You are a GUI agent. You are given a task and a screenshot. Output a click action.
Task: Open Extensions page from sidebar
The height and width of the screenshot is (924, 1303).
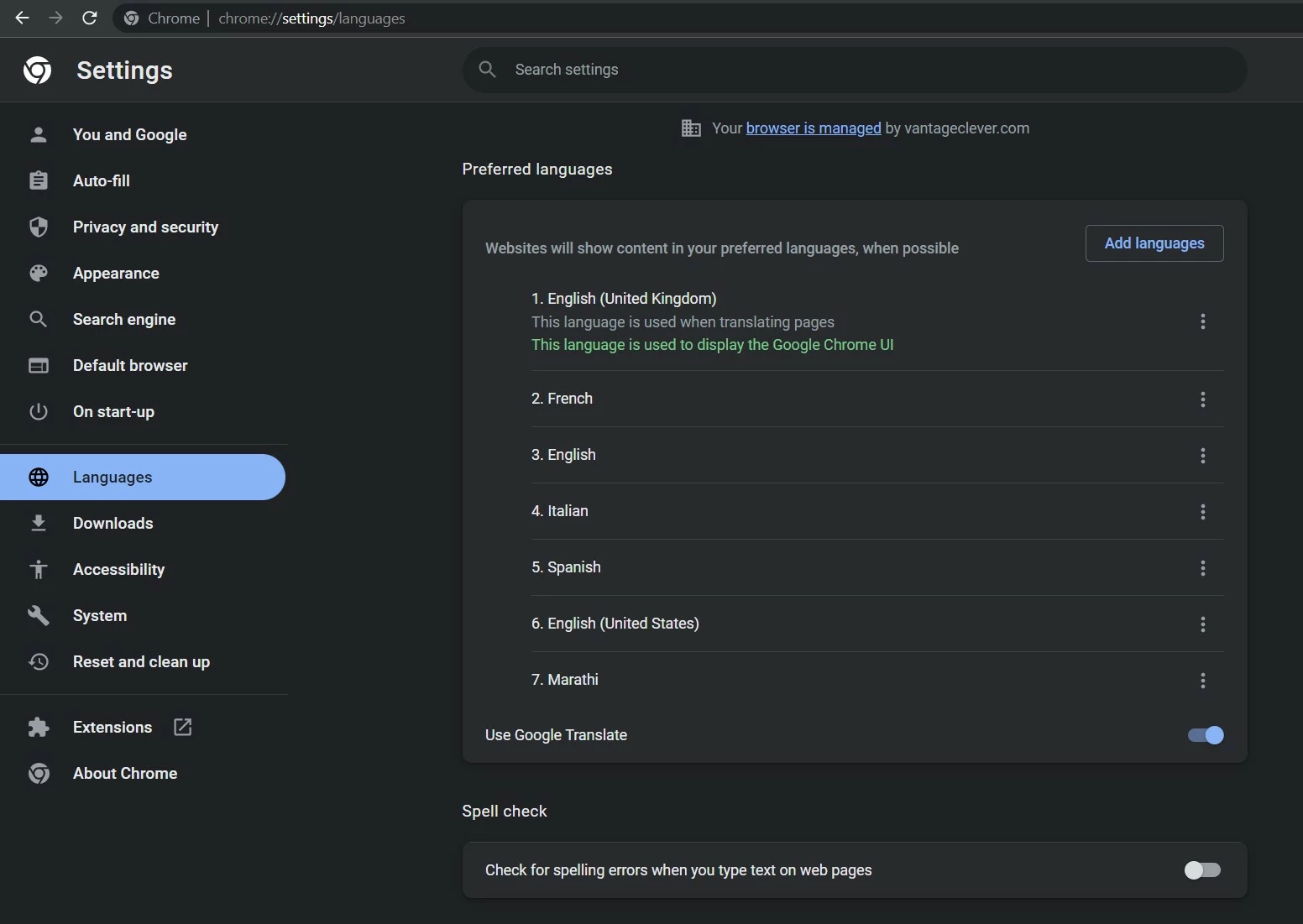tap(143, 727)
